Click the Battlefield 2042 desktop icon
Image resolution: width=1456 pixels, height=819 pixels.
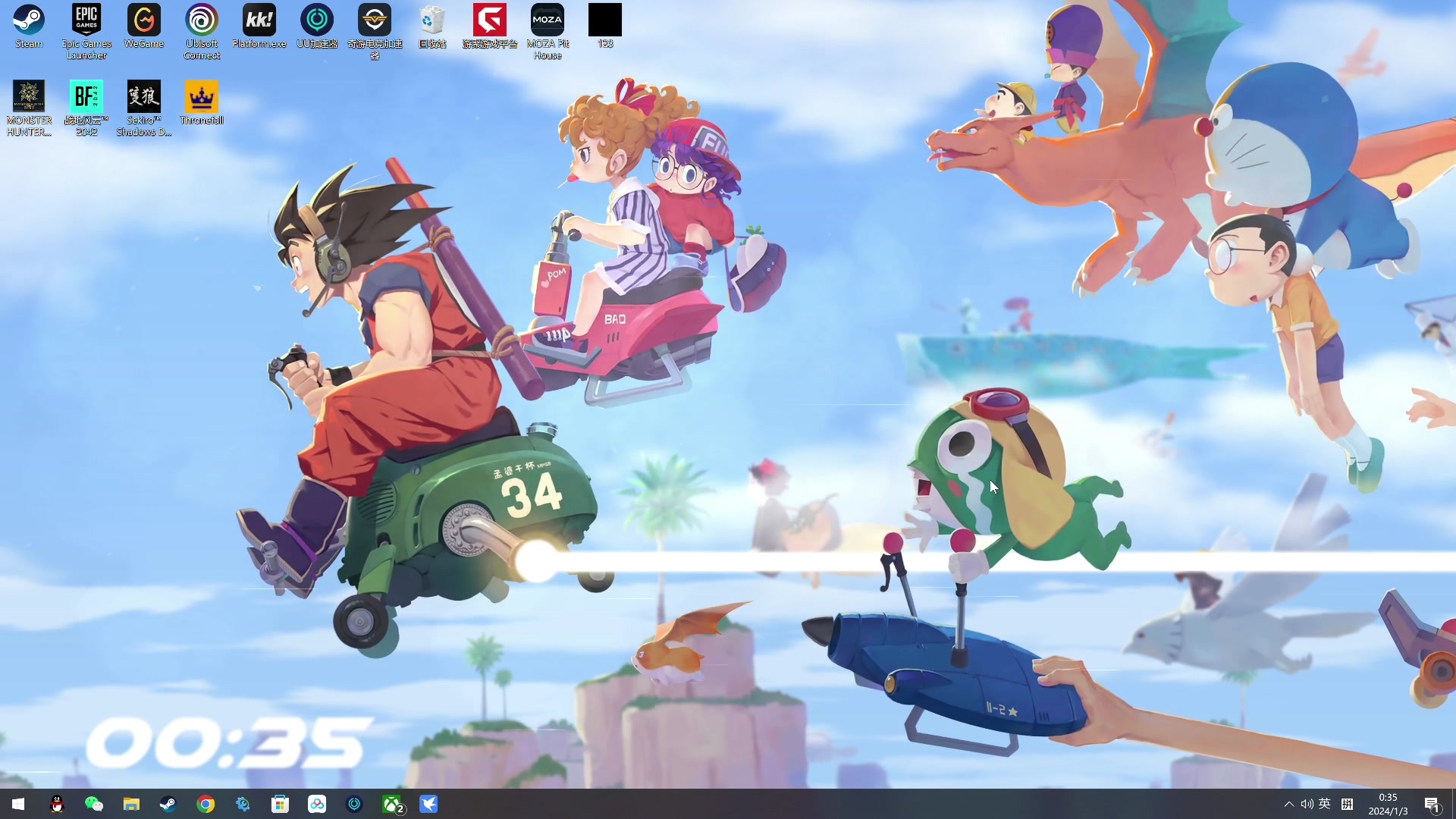pos(86,99)
